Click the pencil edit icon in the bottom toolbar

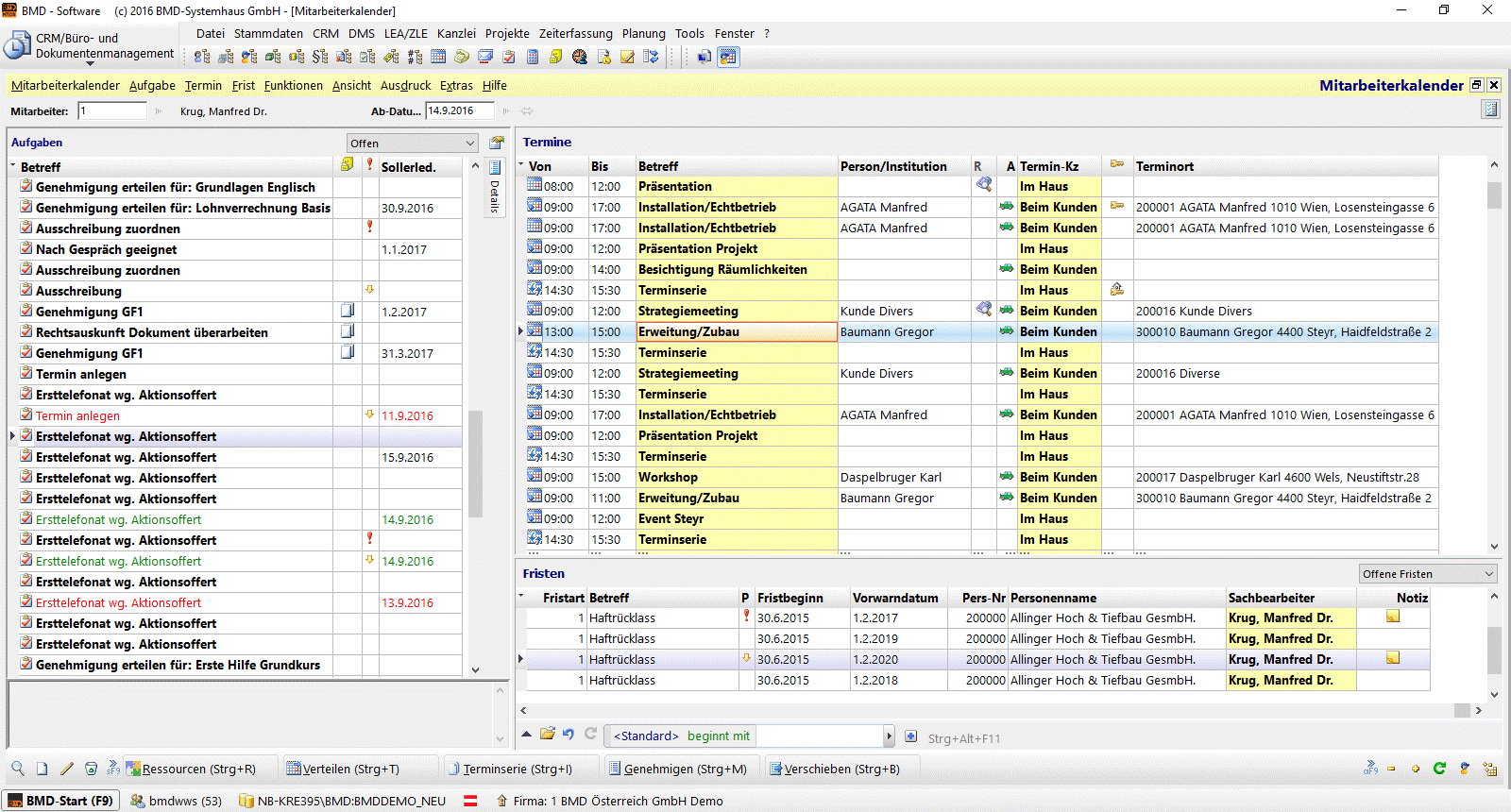66,769
